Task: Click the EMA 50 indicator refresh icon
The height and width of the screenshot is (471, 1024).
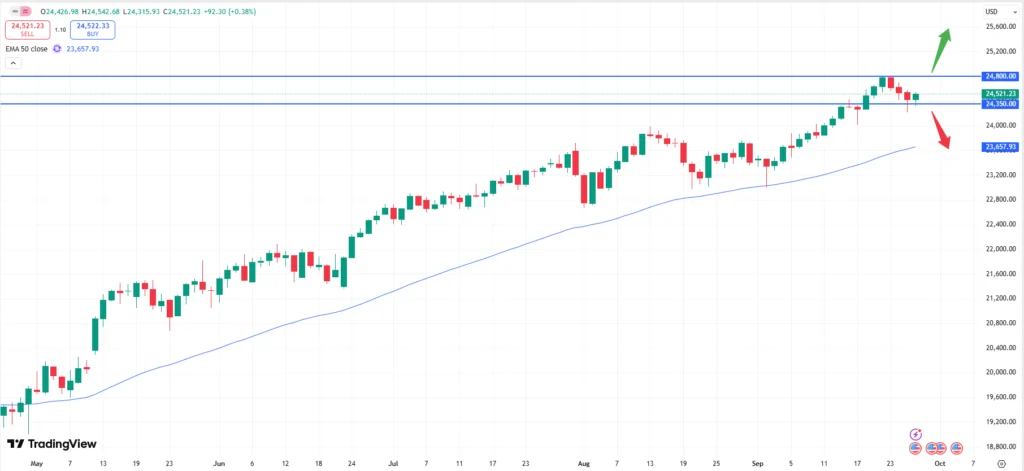Action: pyautogui.click(x=58, y=47)
